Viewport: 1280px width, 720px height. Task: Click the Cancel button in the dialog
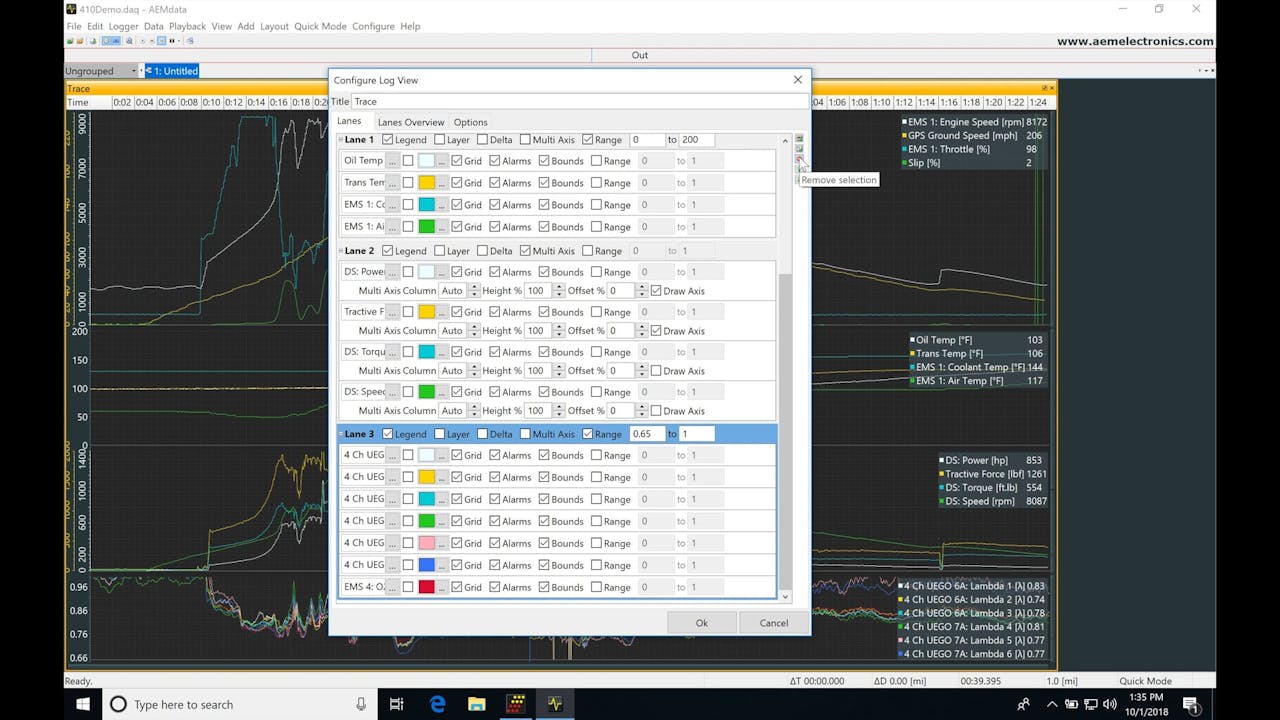[x=773, y=622]
